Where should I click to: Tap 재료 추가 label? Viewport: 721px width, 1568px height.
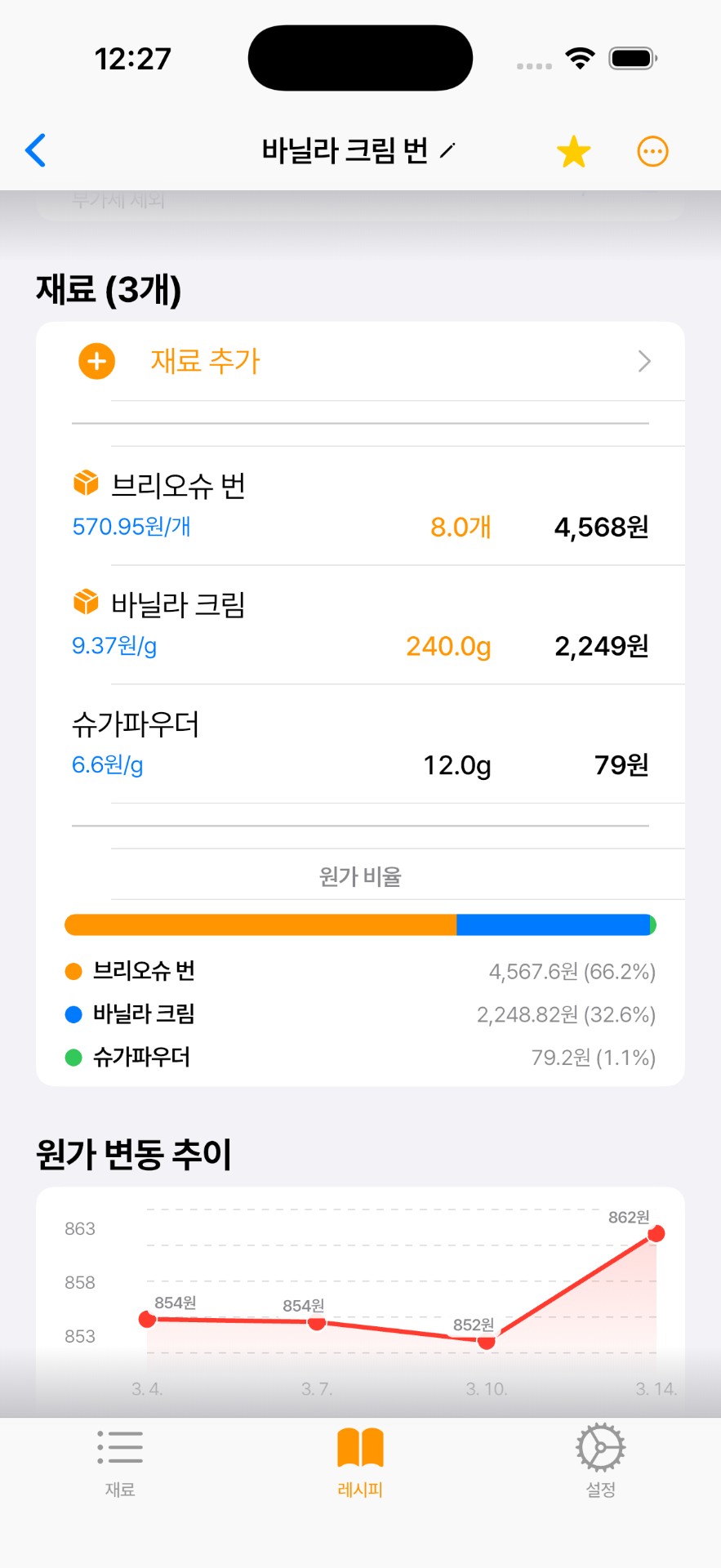(x=205, y=361)
